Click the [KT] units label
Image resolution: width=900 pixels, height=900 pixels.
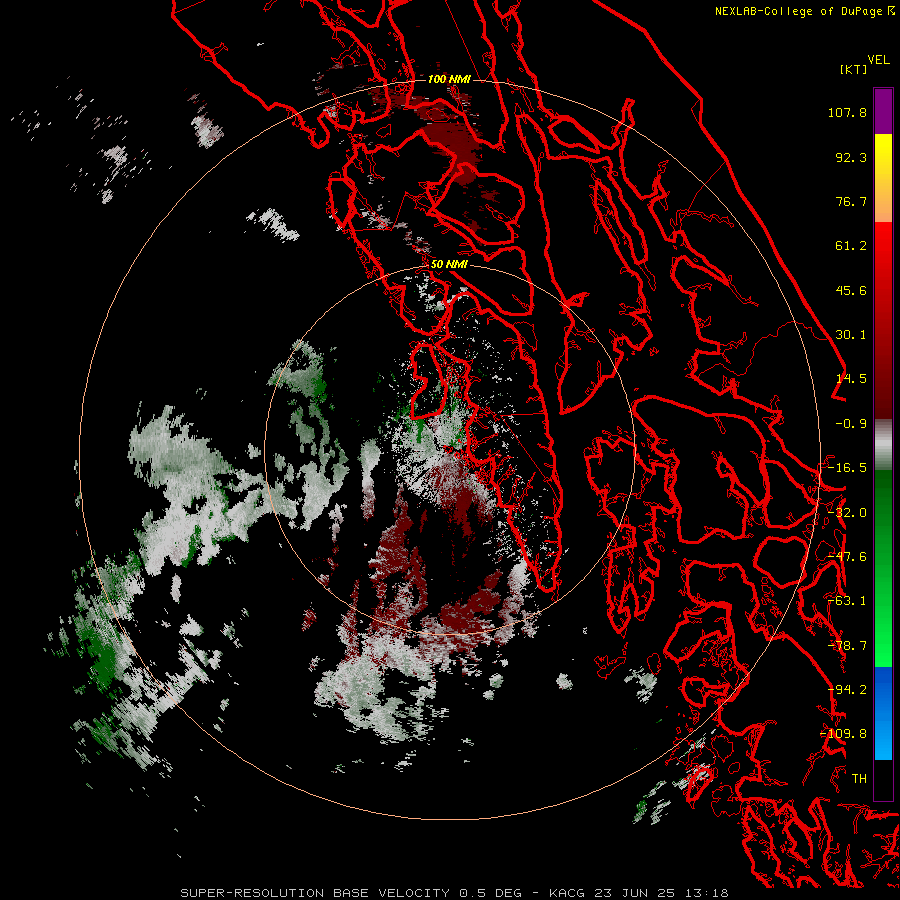(853, 69)
